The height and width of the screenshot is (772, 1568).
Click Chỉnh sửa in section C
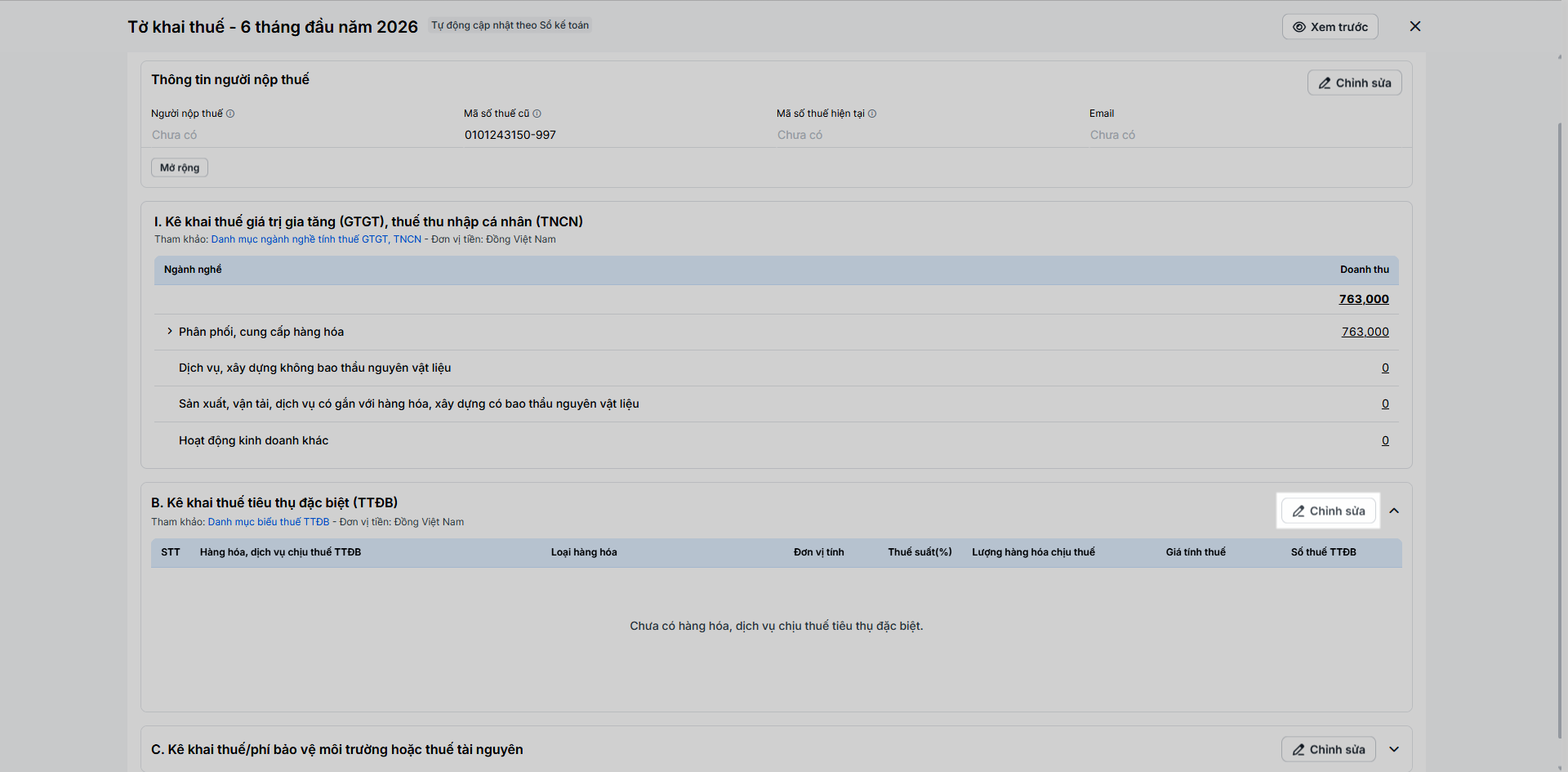pos(1328,749)
